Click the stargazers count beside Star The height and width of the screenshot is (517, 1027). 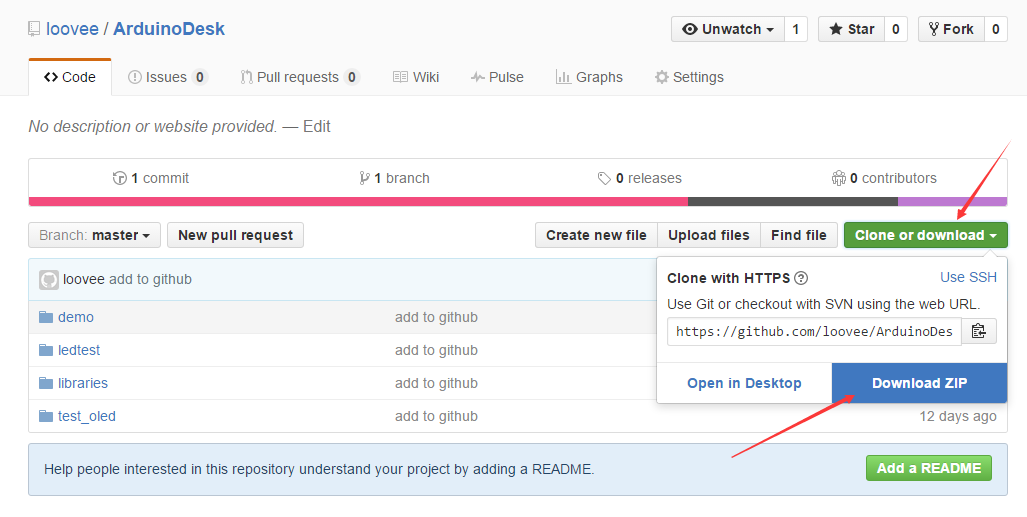(x=896, y=29)
